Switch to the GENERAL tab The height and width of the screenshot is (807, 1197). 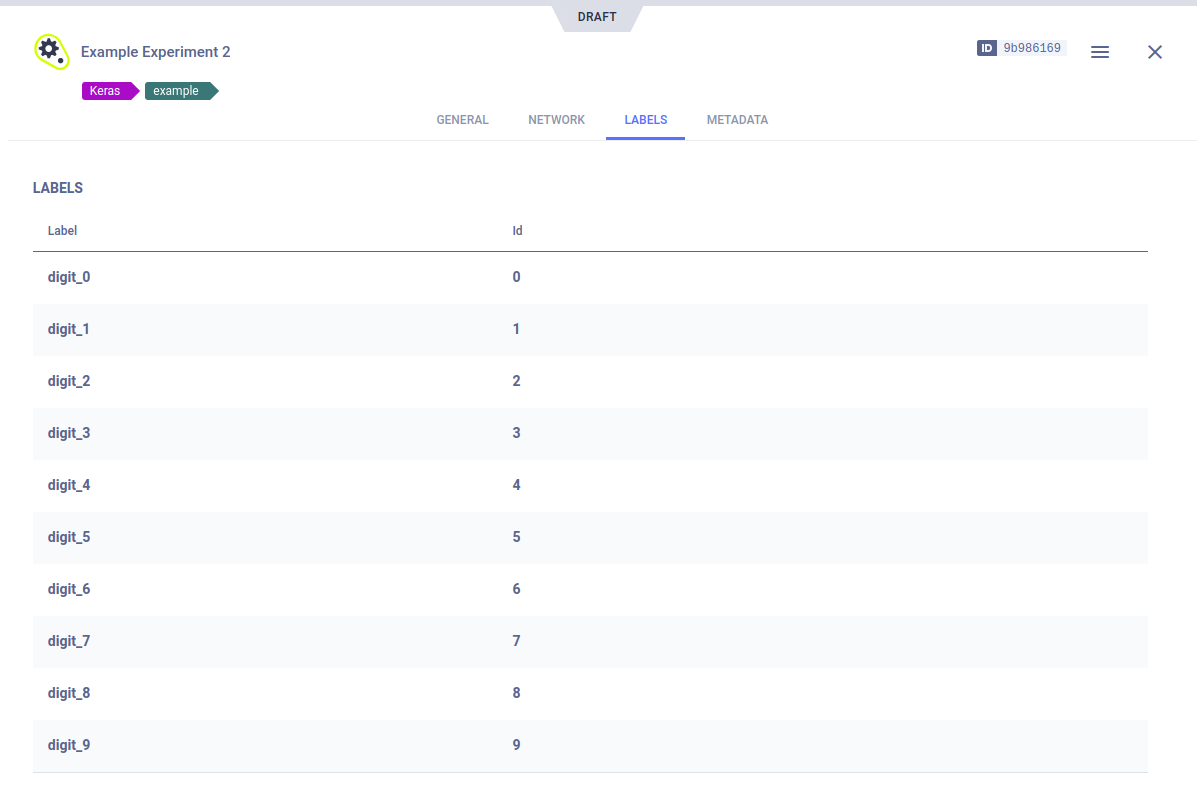point(462,120)
